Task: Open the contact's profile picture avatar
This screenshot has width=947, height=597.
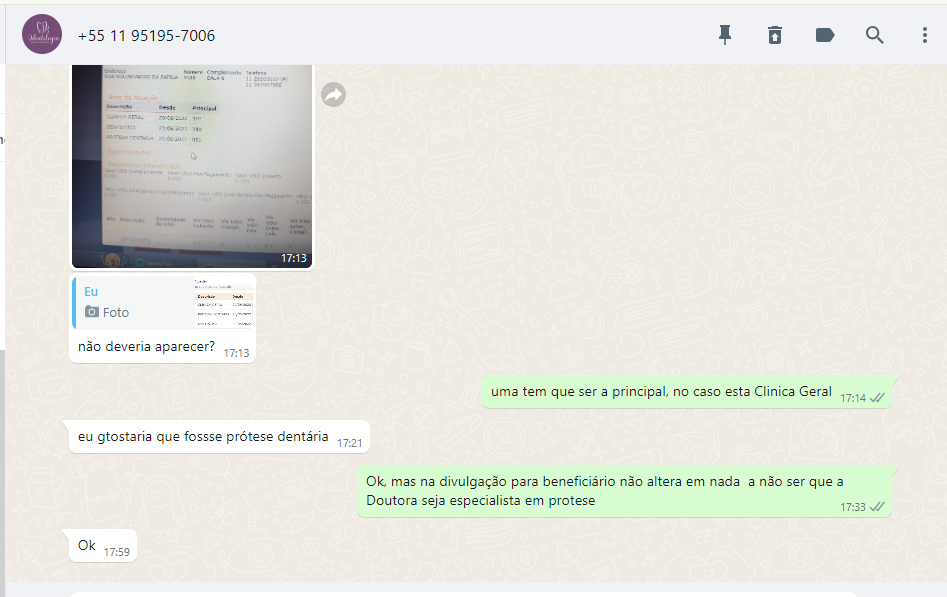Action: point(42,35)
